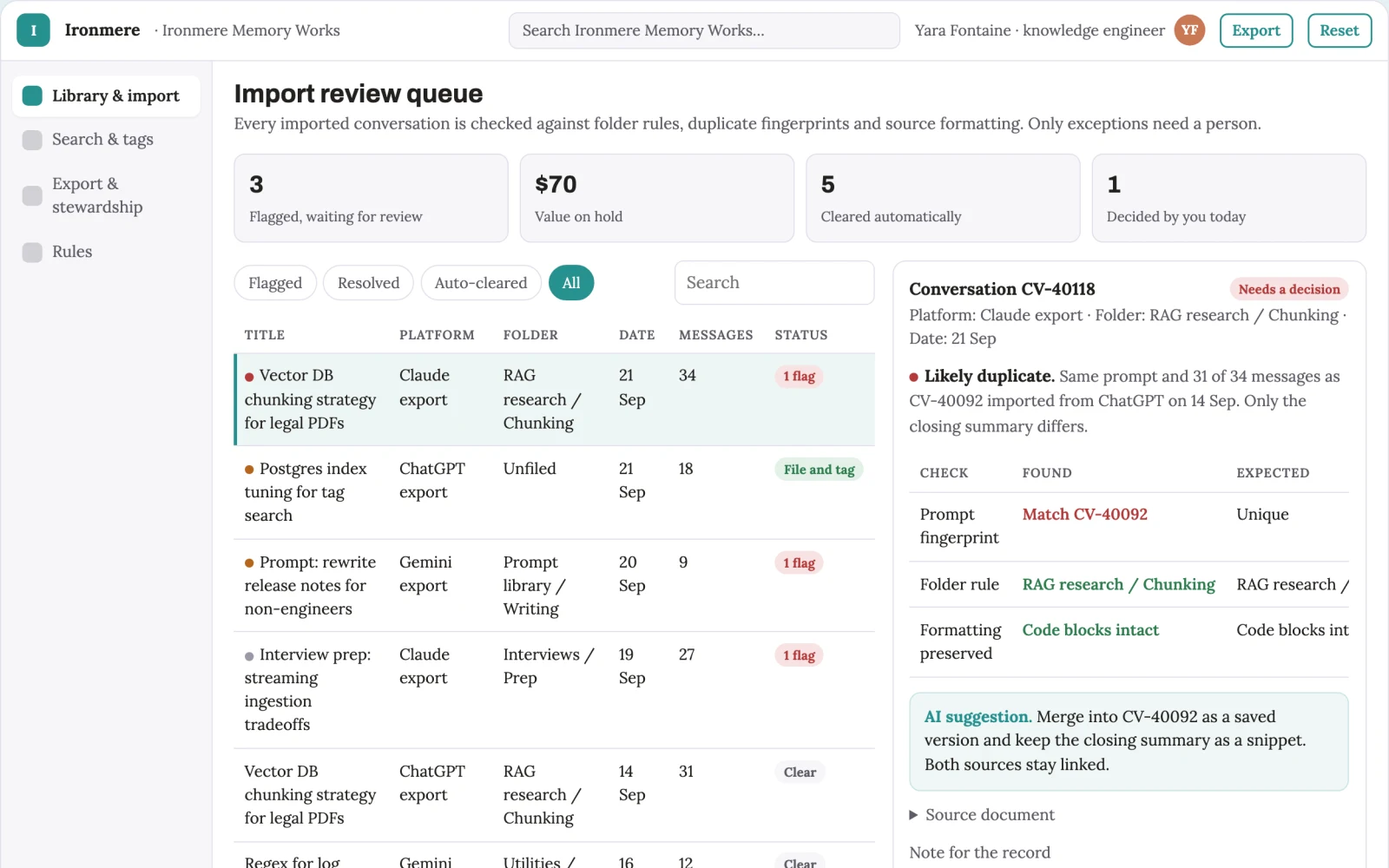Filter queue by Resolved

(x=368, y=283)
